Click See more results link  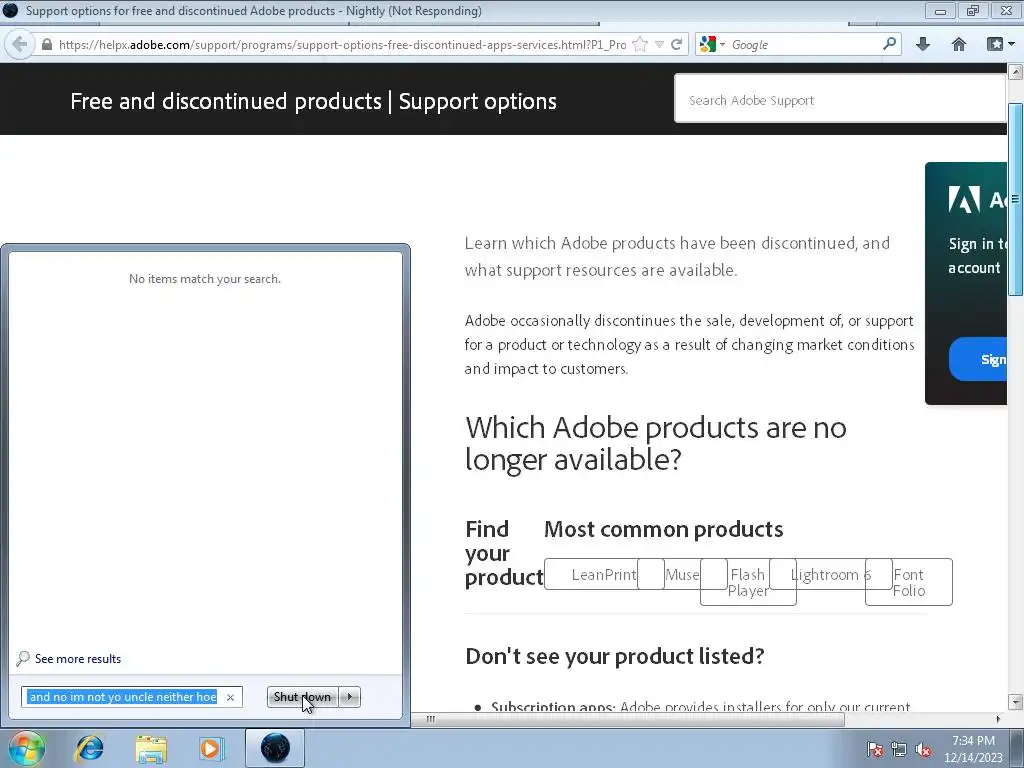(78, 659)
